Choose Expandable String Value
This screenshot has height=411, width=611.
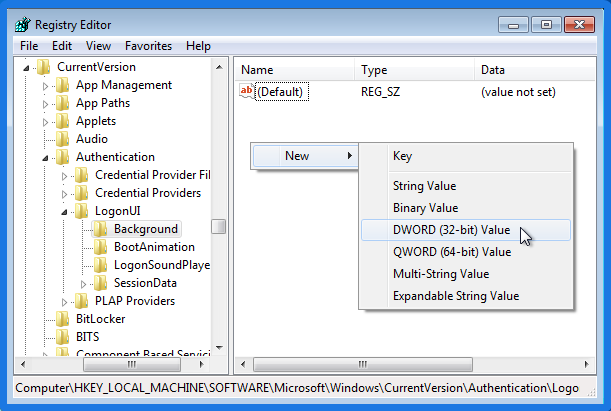466,296
